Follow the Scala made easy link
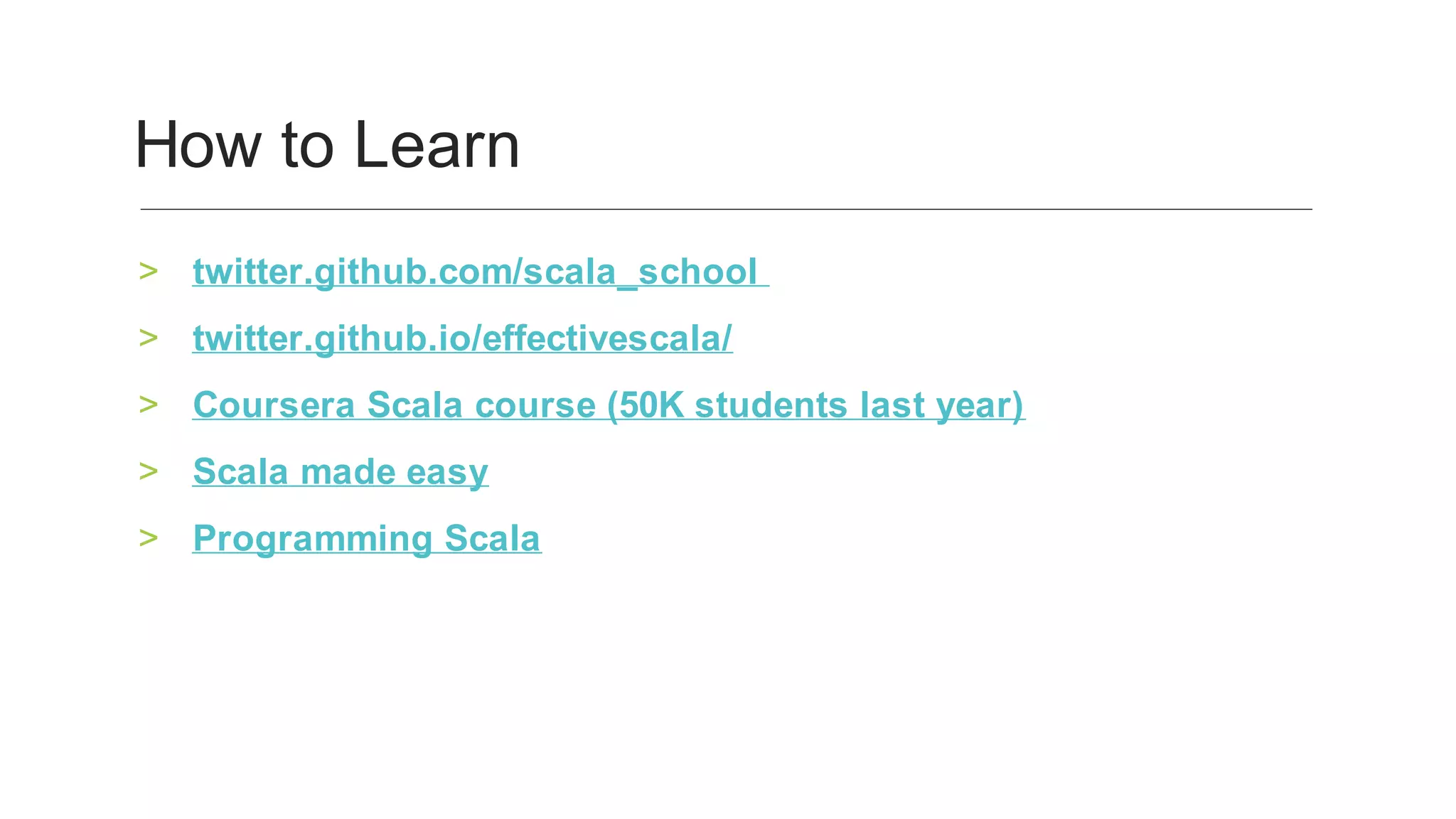 (340, 472)
